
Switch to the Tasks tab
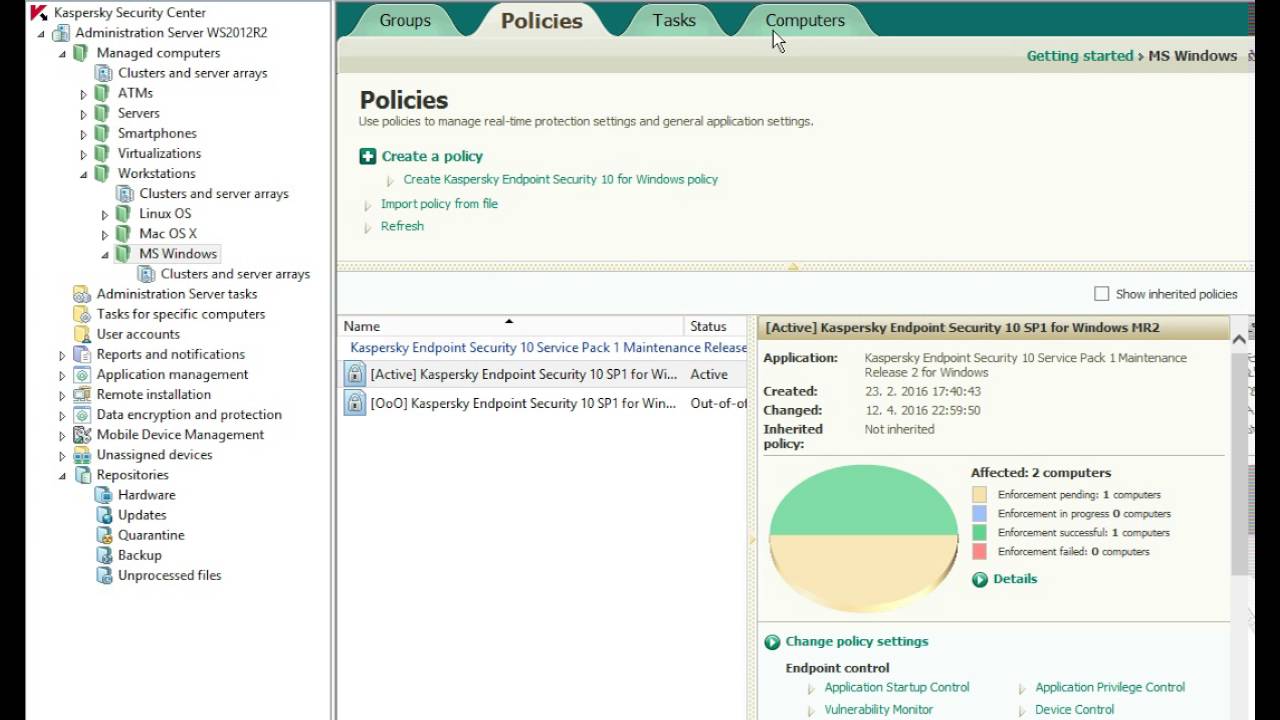click(674, 20)
